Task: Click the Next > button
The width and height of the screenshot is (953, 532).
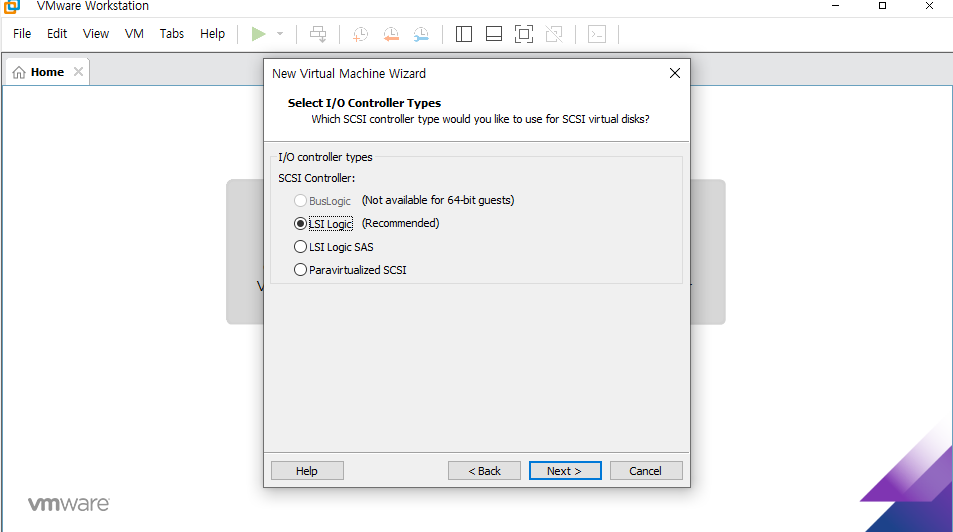Action: [565, 471]
